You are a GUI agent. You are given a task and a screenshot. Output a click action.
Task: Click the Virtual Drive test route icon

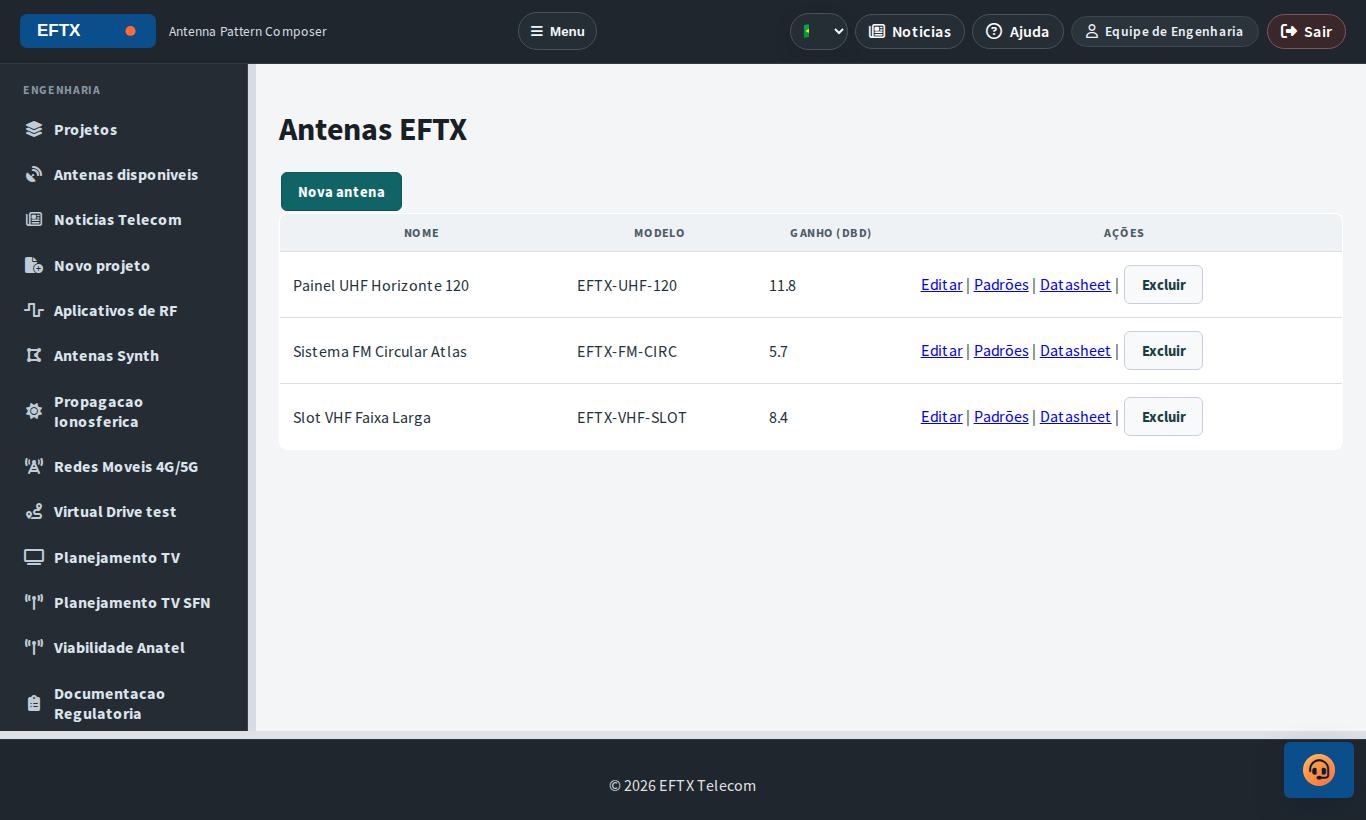point(34,511)
